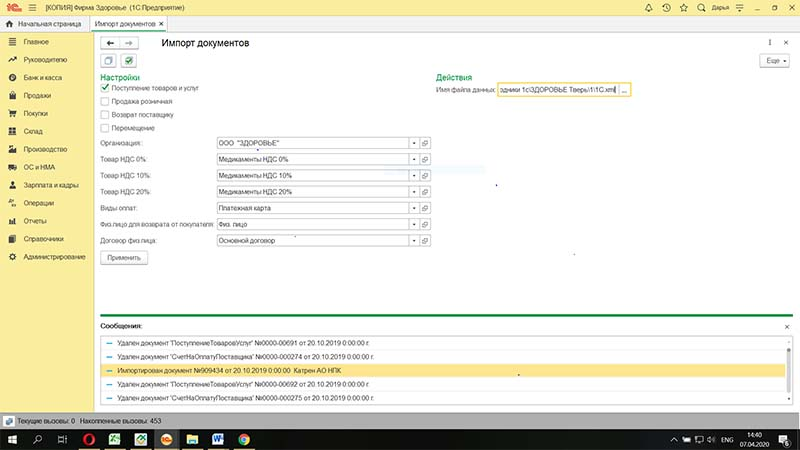Expand the Еще menu button
This screenshot has height=450, width=800.
tap(774, 61)
